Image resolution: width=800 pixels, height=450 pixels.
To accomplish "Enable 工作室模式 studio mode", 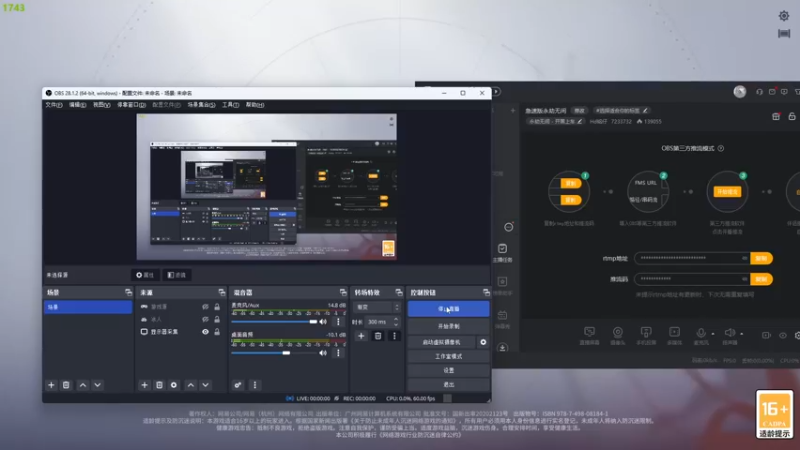I will click(x=448, y=356).
